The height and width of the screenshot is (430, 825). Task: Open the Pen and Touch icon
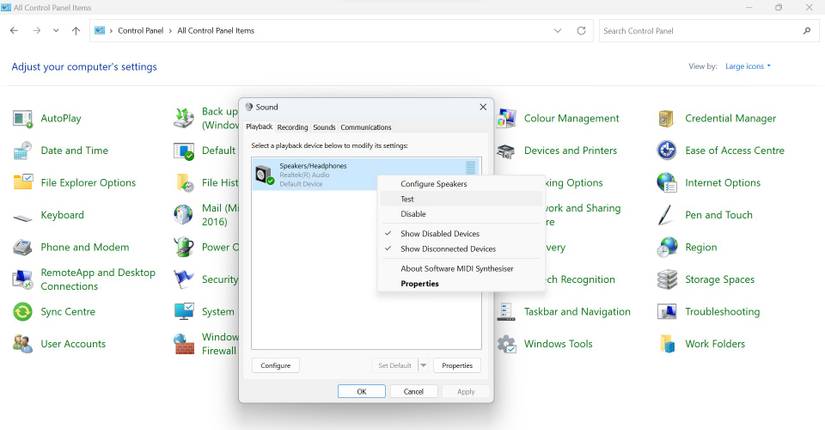coord(667,215)
